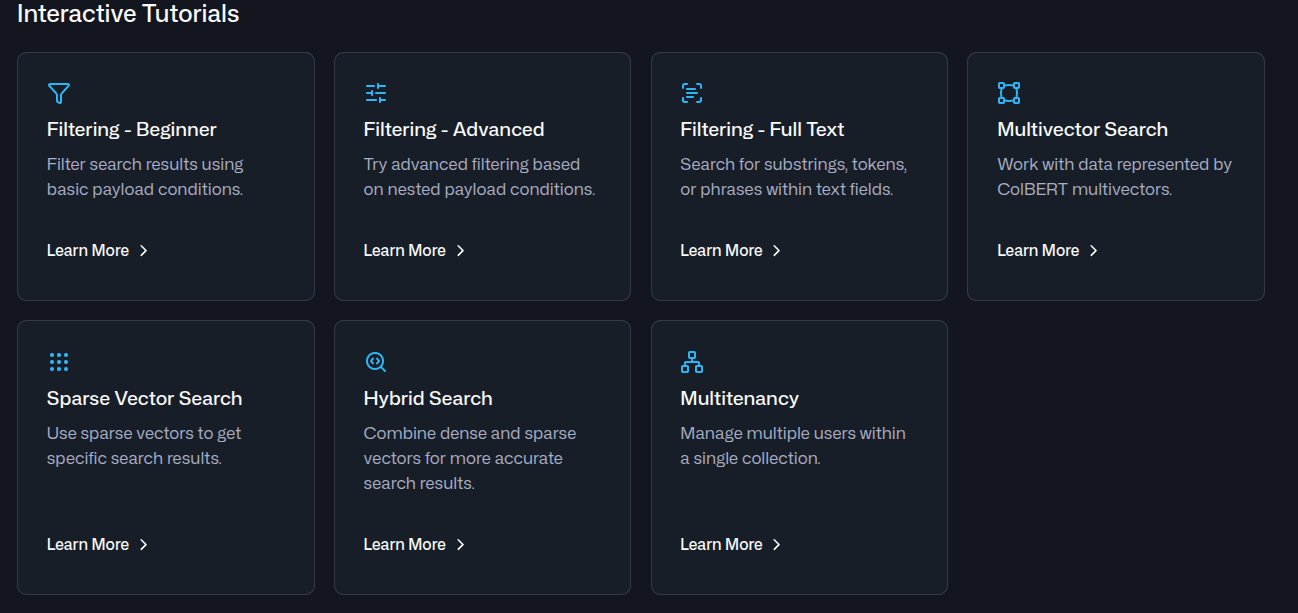Click the Multivector Search node-square icon
1298x613 pixels.
[1009, 93]
